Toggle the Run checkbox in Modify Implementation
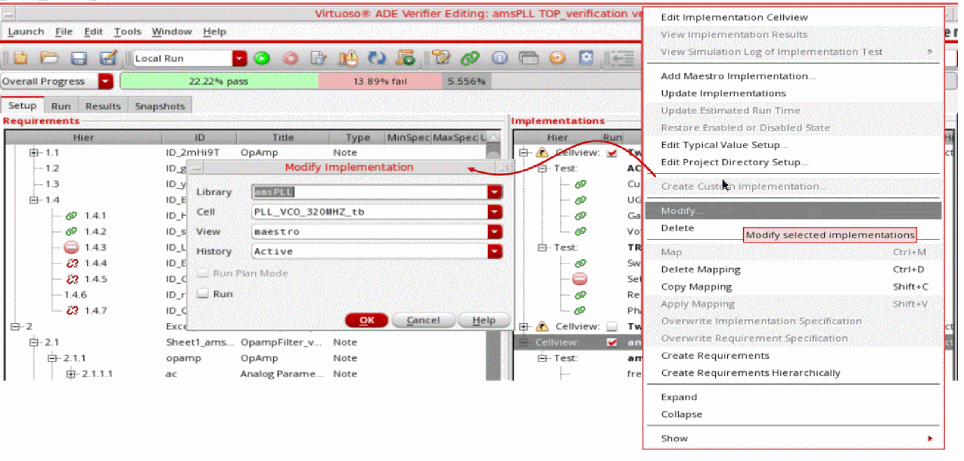This screenshot has height=461, width=964. pyautogui.click(x=202, y=294)
